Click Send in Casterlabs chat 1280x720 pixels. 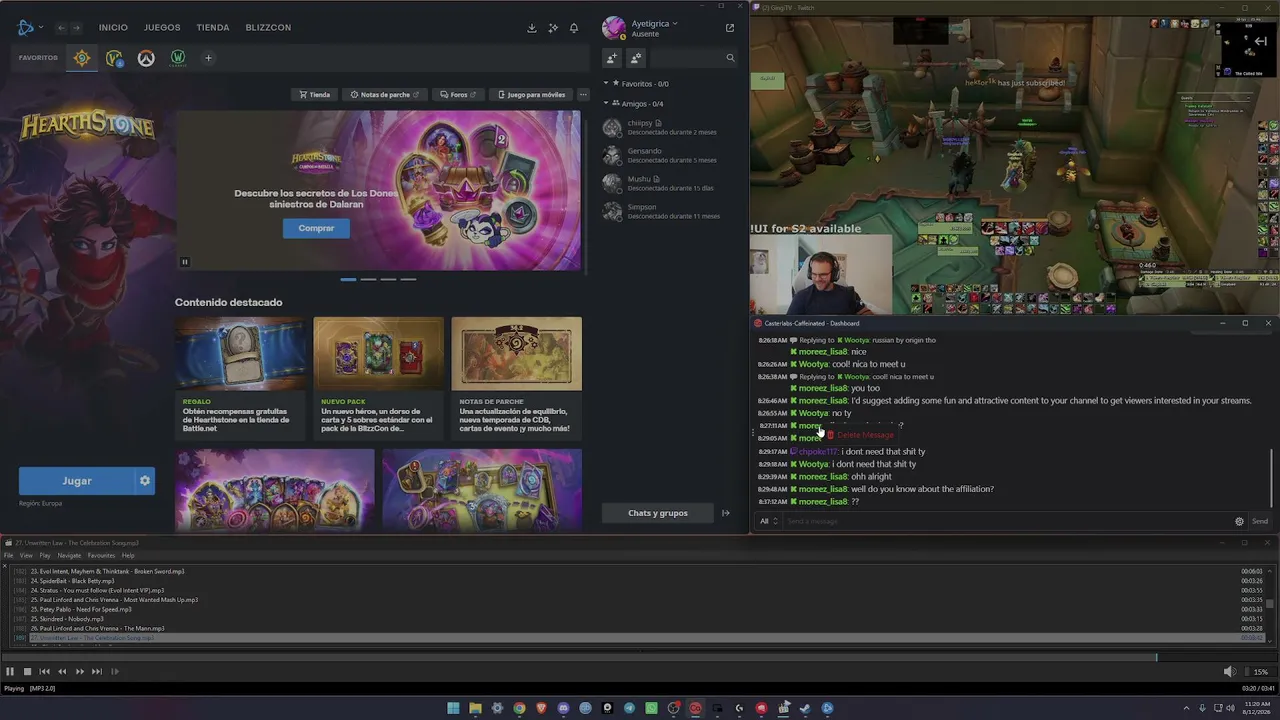click(1260, 521)
